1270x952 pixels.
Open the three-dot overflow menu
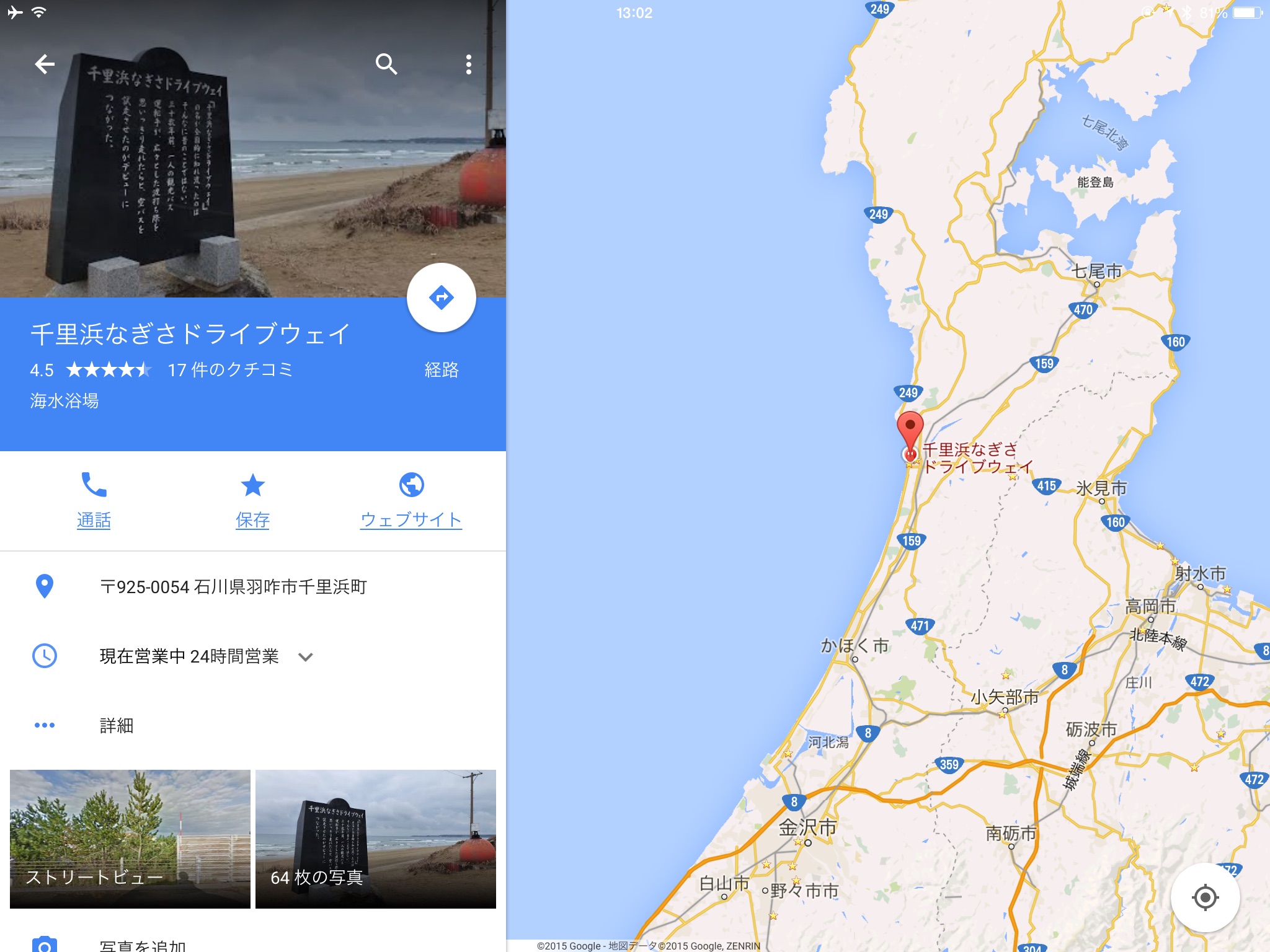point(469,64)
